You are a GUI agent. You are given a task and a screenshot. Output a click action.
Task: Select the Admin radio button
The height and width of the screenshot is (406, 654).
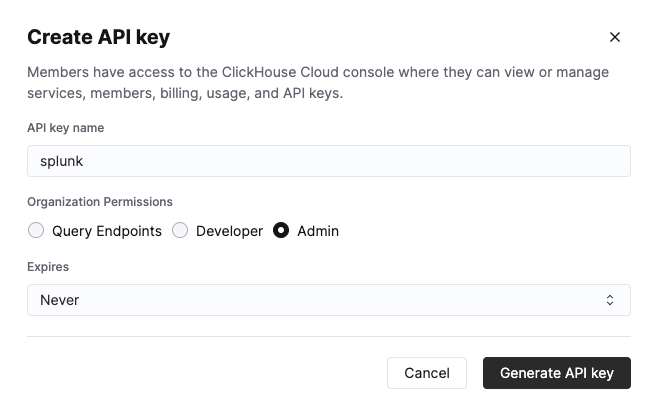click(281, 231)
